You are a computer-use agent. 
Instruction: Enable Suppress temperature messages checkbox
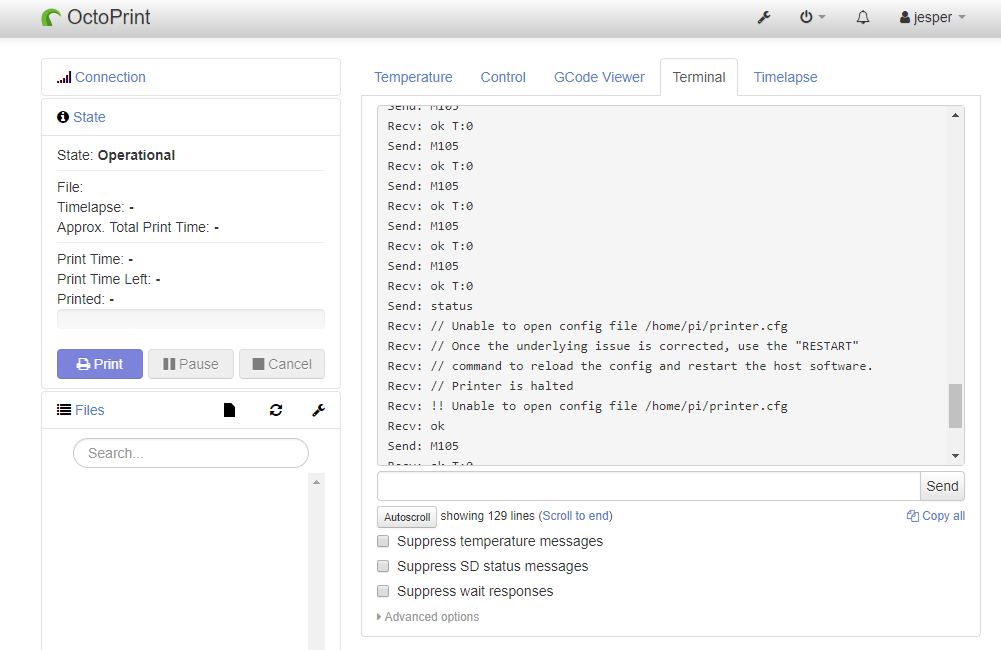click(x=383, y=541)
